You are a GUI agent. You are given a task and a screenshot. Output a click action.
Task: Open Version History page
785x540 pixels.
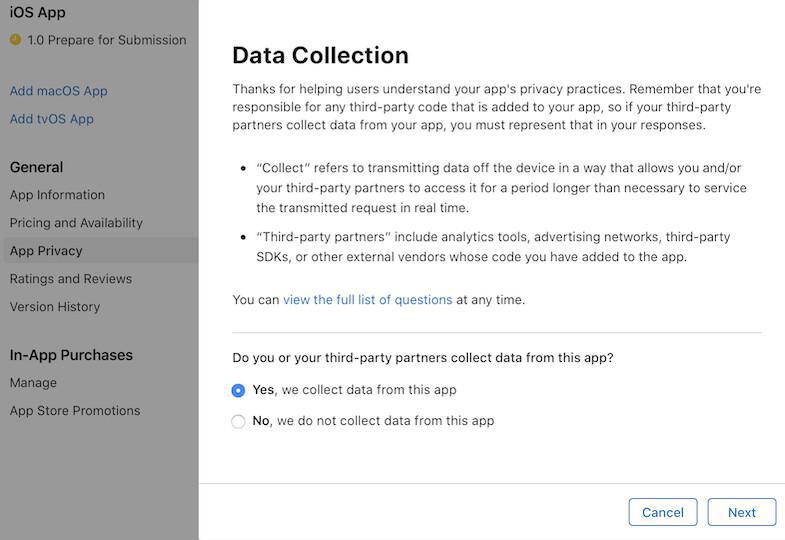pyautogui.click(x=55, y=307)
